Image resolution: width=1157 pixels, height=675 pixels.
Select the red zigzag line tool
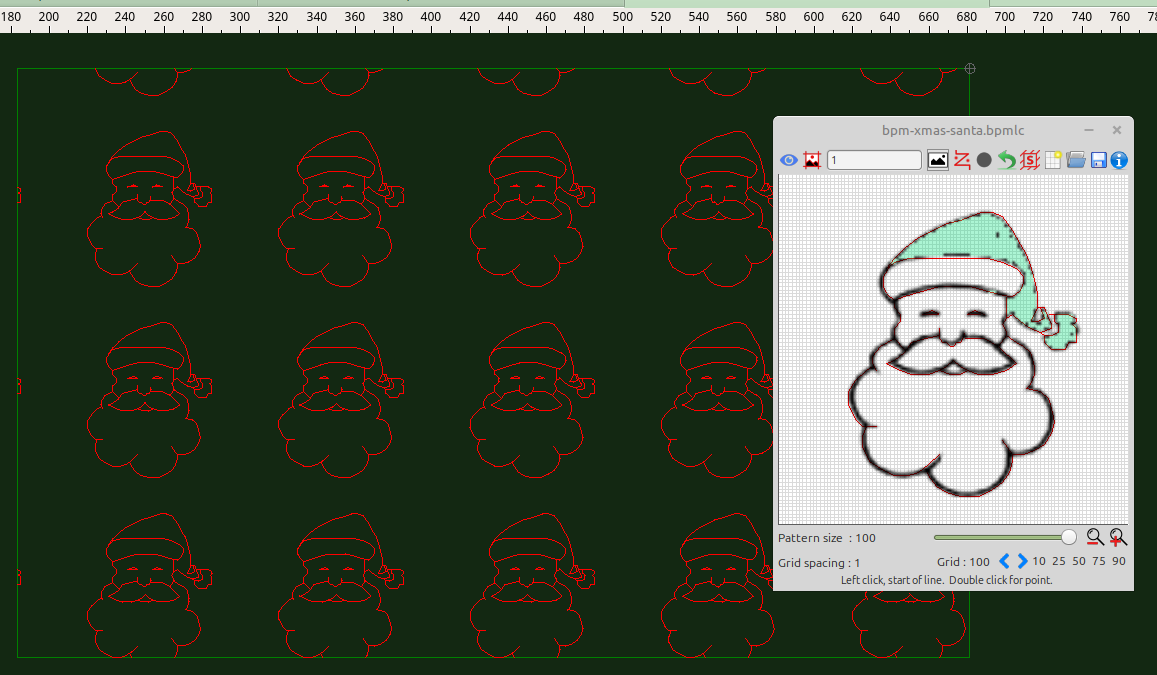click(962, 160)
